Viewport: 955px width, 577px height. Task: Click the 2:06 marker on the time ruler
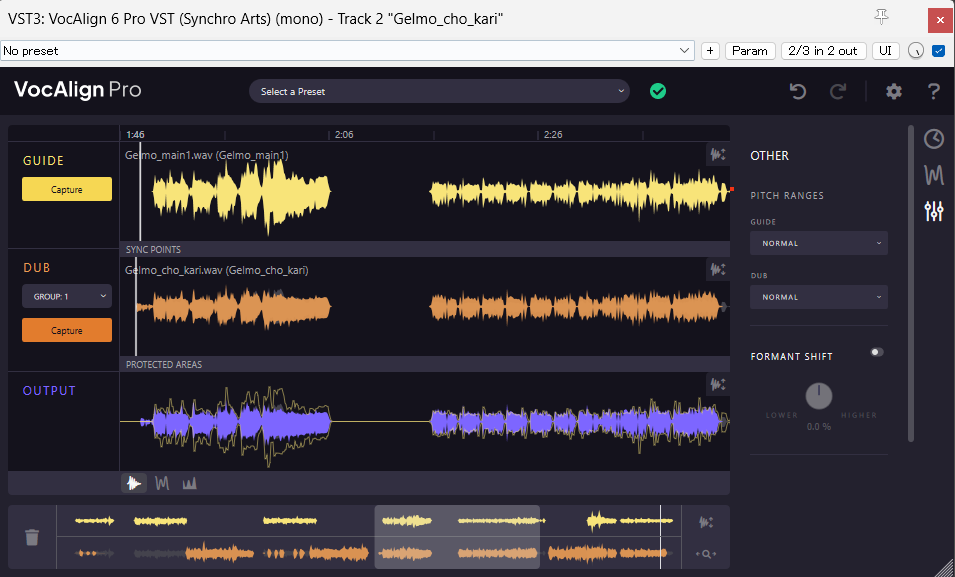pos(344,135)
